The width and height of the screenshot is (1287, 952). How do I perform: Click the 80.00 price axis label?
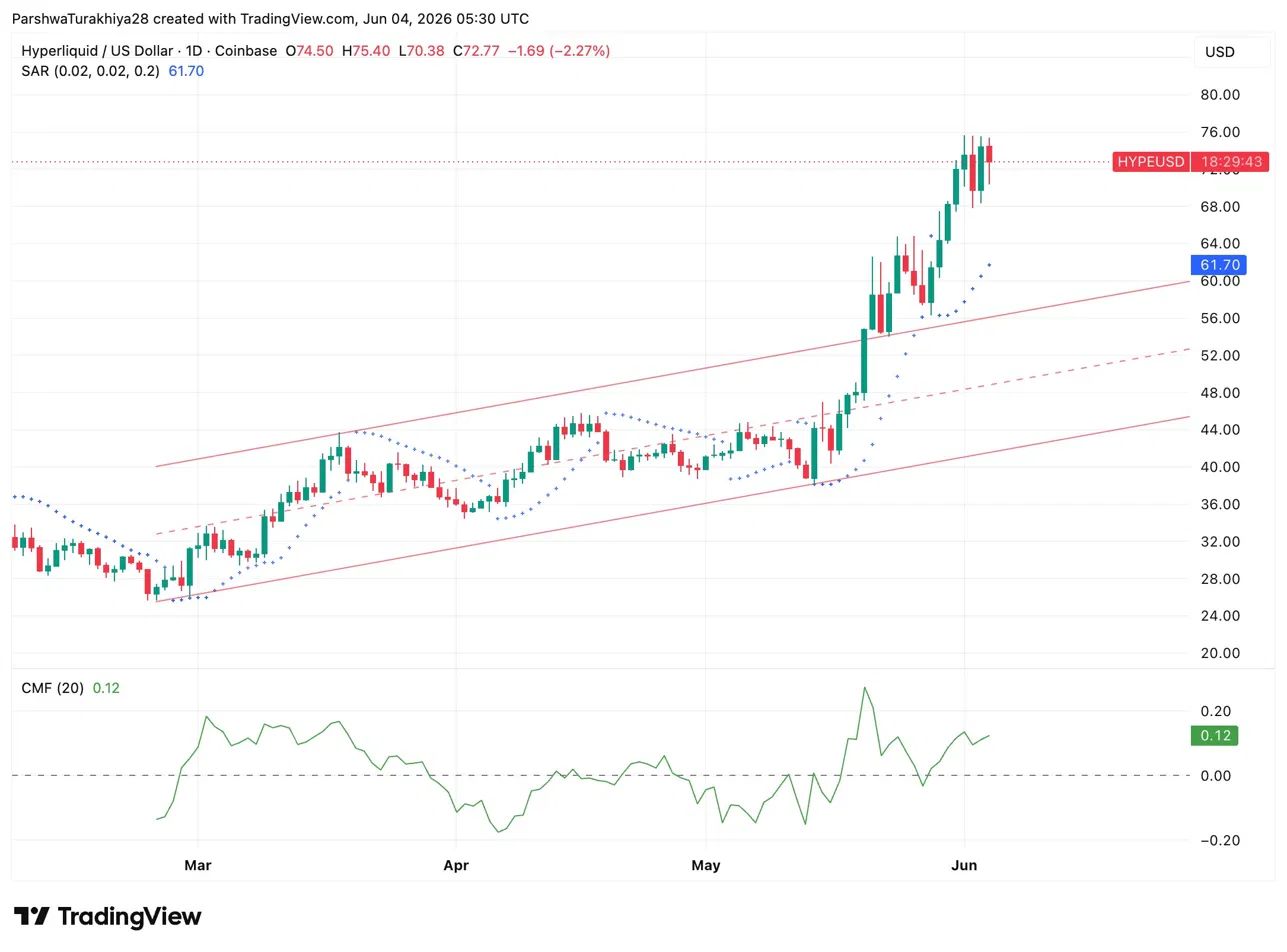tap(1220, 95)
